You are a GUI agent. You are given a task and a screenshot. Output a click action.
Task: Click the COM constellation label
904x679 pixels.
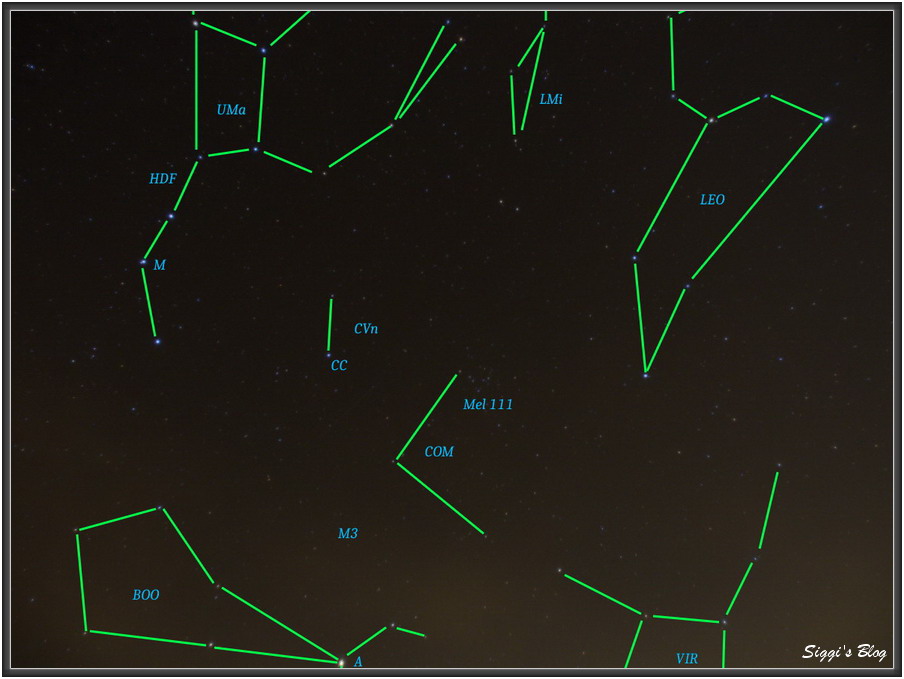(x=439, y=452)
